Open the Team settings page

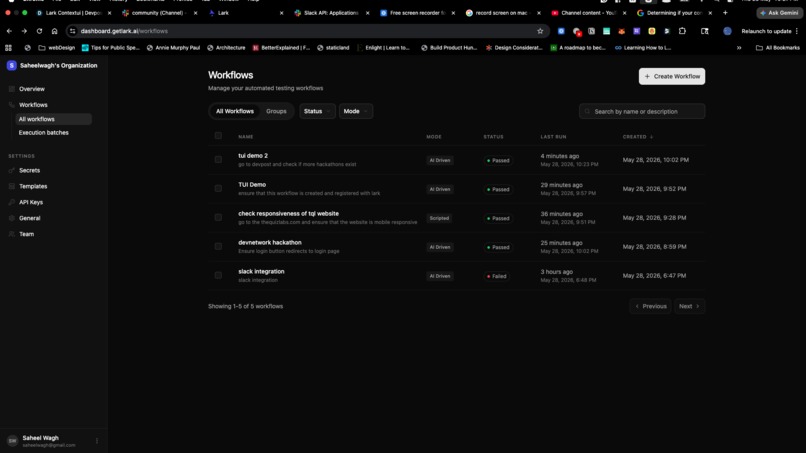(26, 234)
